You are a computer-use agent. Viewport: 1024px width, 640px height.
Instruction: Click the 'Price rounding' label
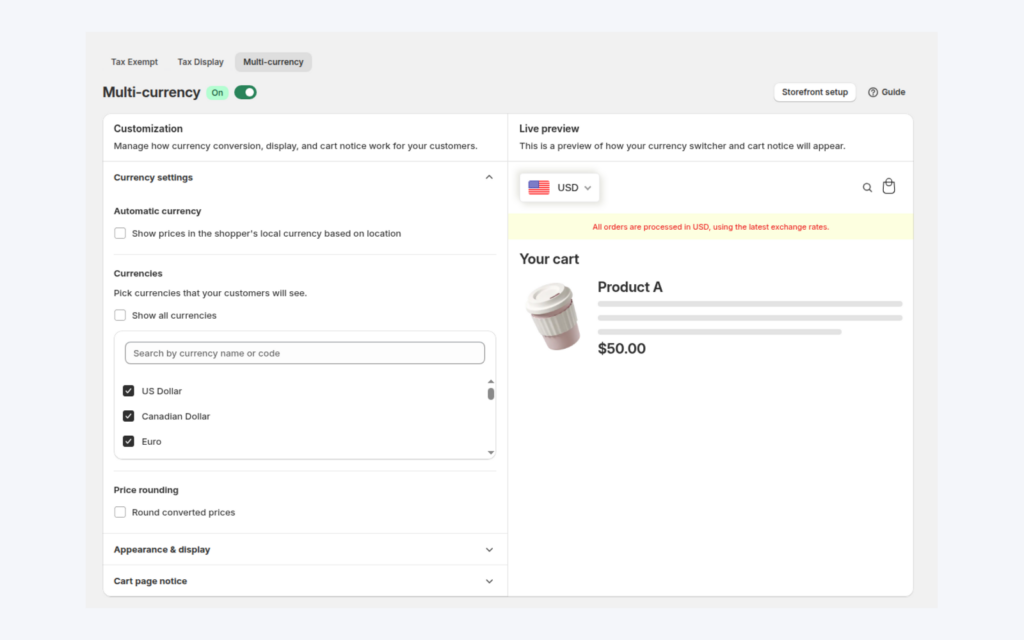146,490
